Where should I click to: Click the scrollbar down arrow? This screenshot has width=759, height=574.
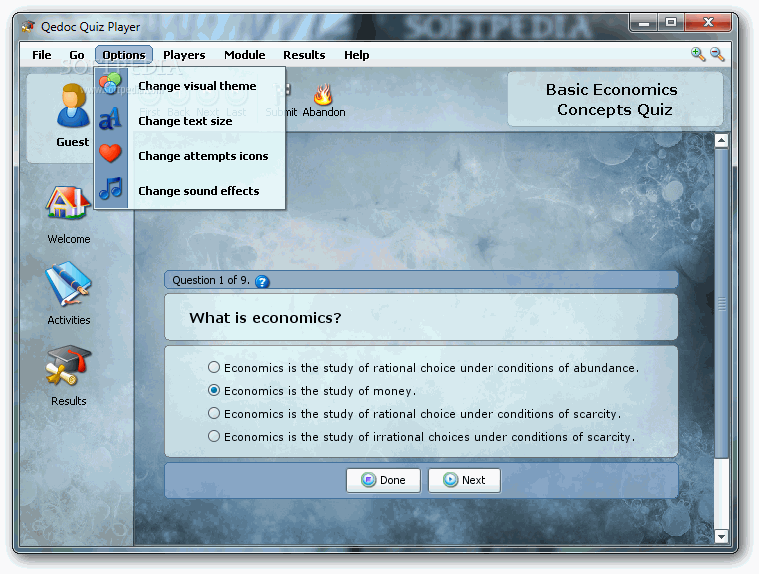tap(721, 536)
